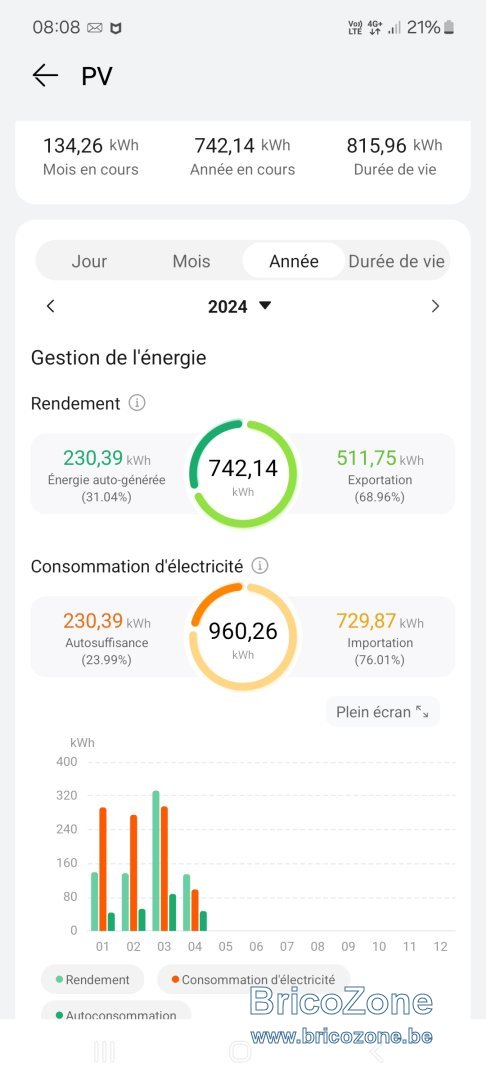Tap the Android recent apps navigation icon

(x=104, y=1052)
